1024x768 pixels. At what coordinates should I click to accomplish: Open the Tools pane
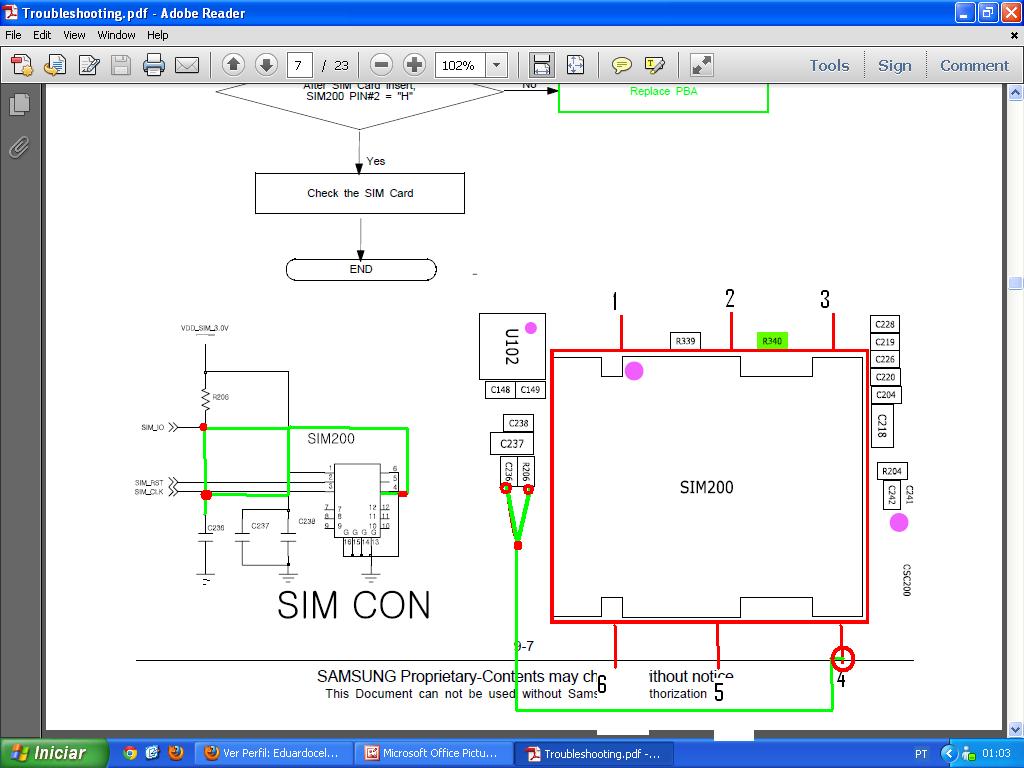click(829, 65)
